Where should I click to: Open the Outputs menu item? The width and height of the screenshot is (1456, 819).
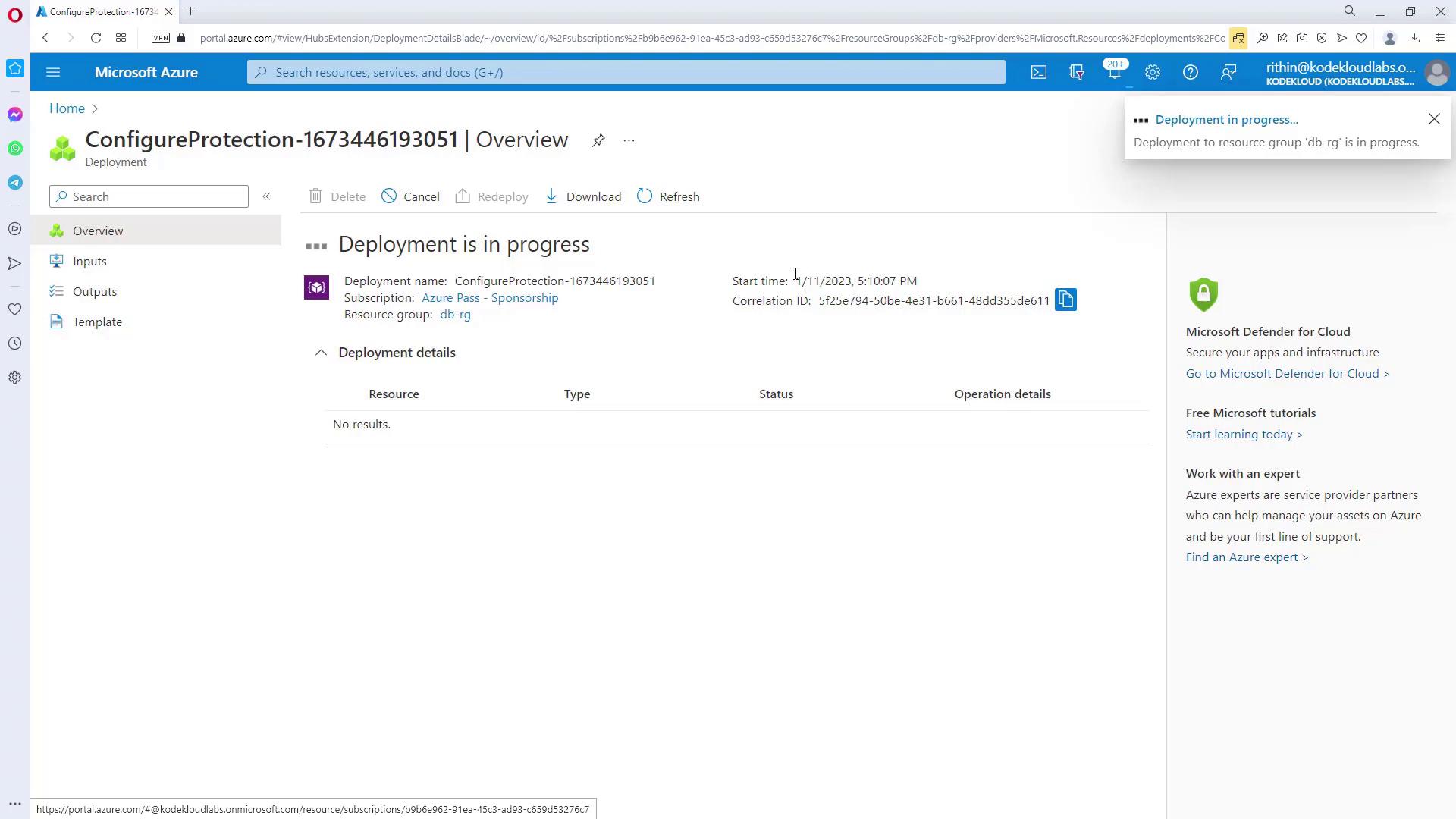(95, 291)
